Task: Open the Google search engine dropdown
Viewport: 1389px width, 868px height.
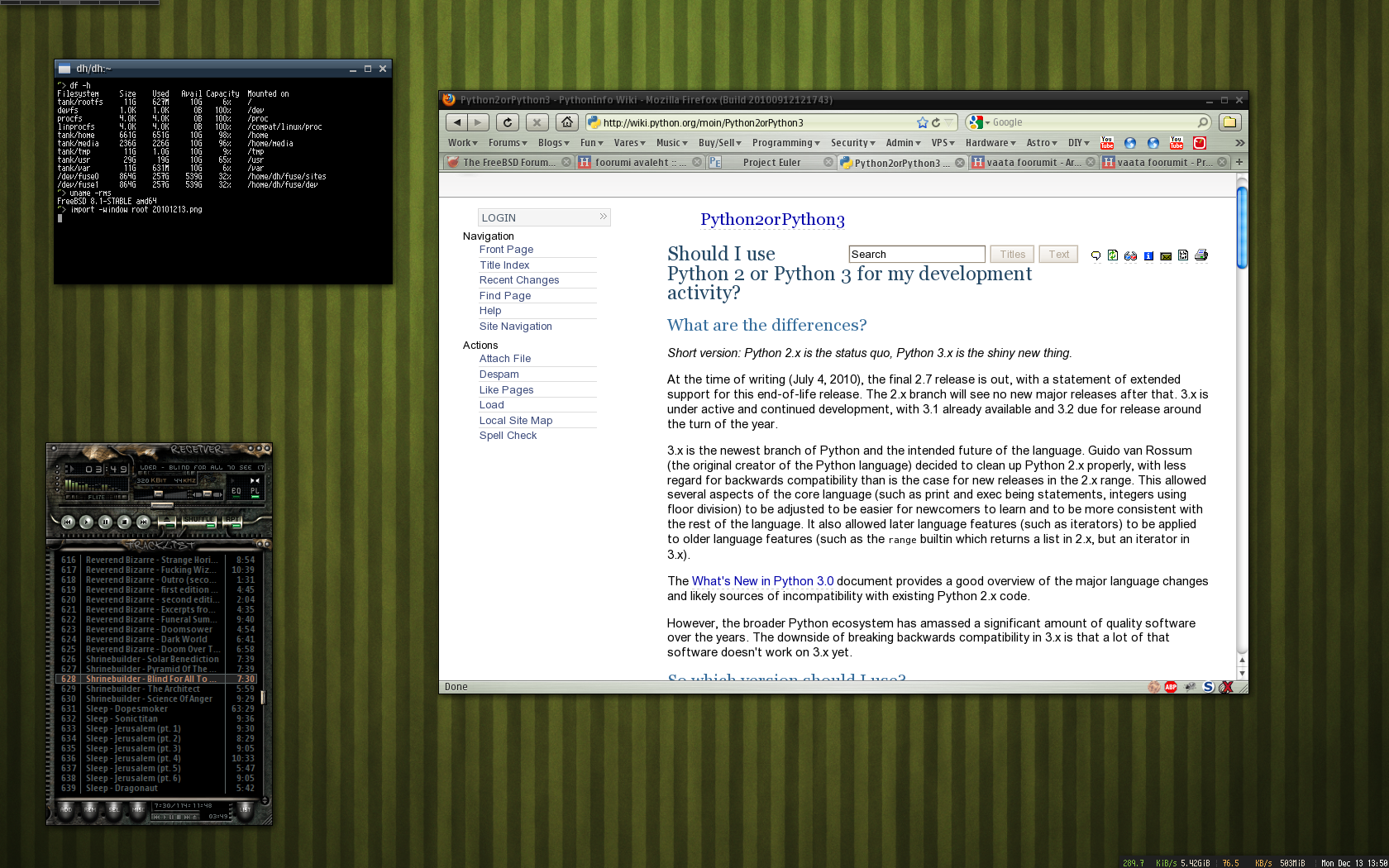Action: click(x=979, y=122)
